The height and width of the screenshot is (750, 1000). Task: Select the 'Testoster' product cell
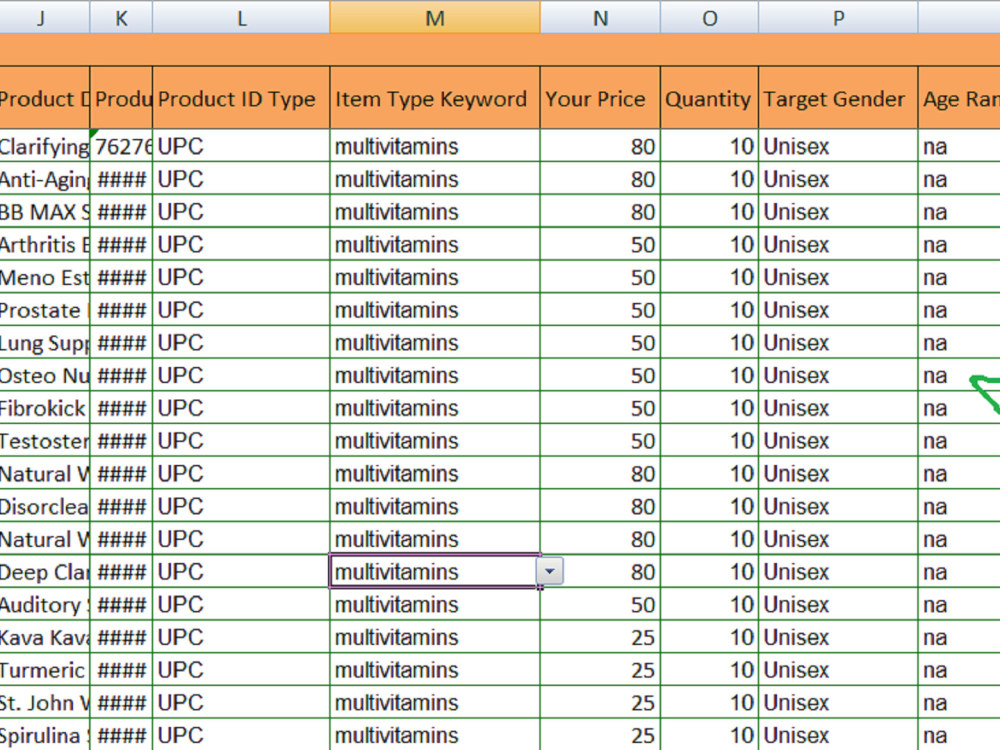[x=45, y=441]
